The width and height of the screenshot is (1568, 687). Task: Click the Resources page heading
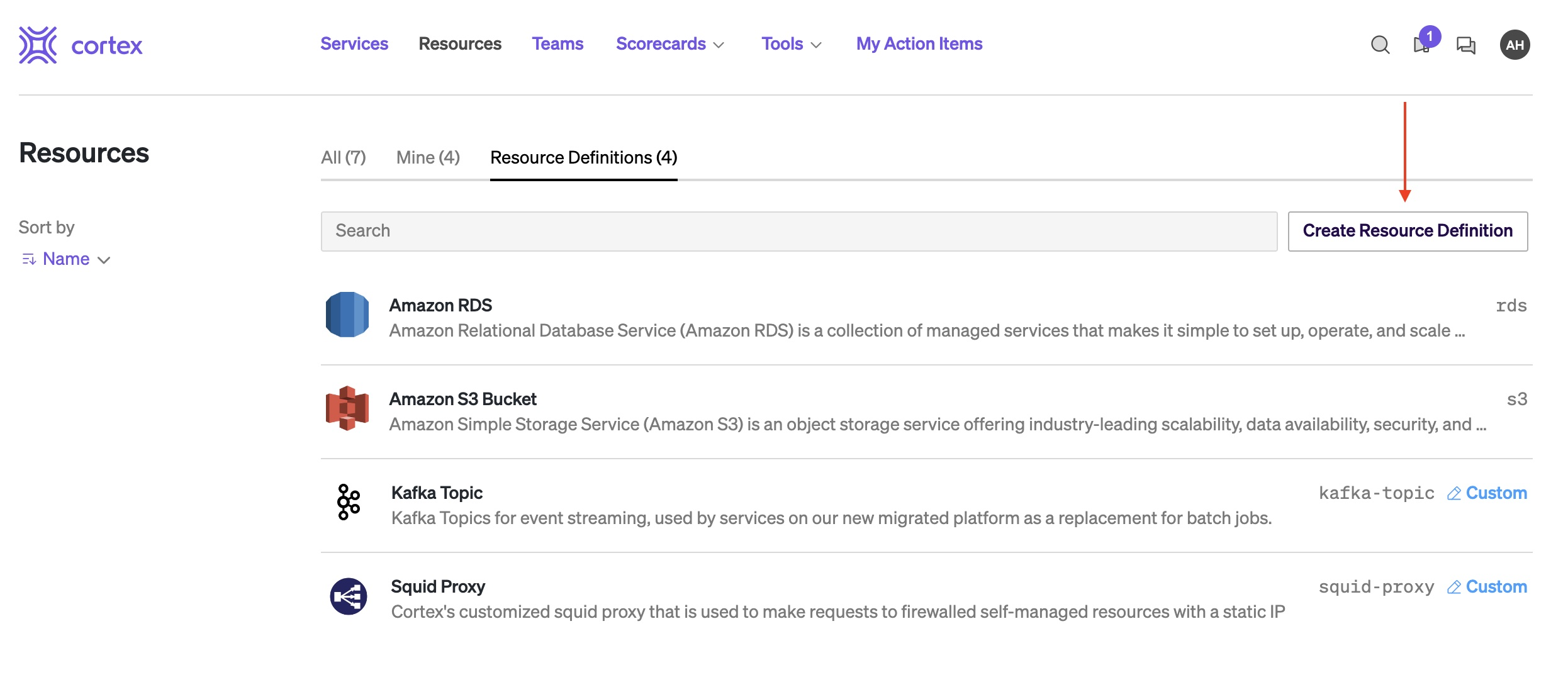click(x=84, y=154)
